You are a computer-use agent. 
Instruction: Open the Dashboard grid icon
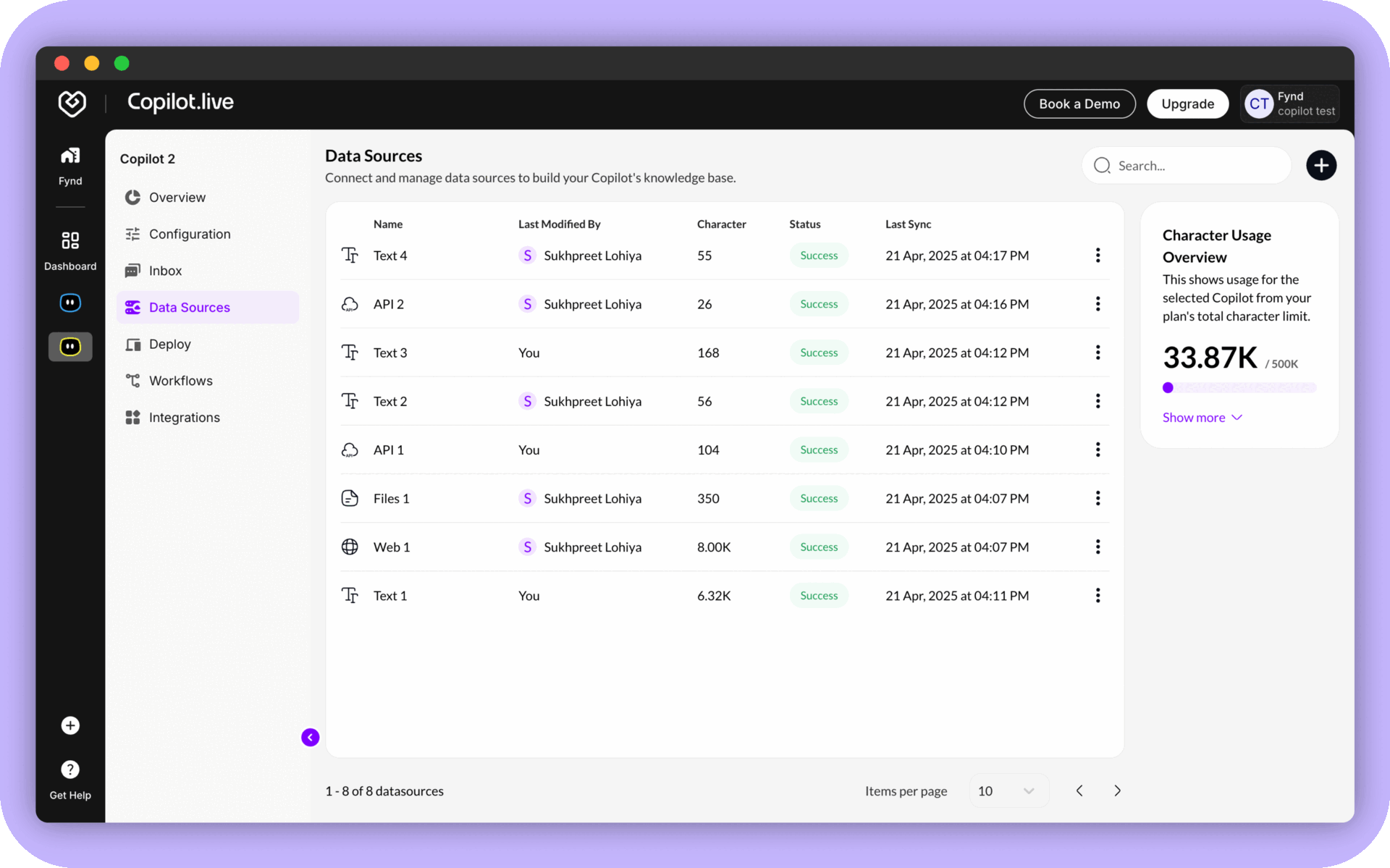(x=70, y=240)
